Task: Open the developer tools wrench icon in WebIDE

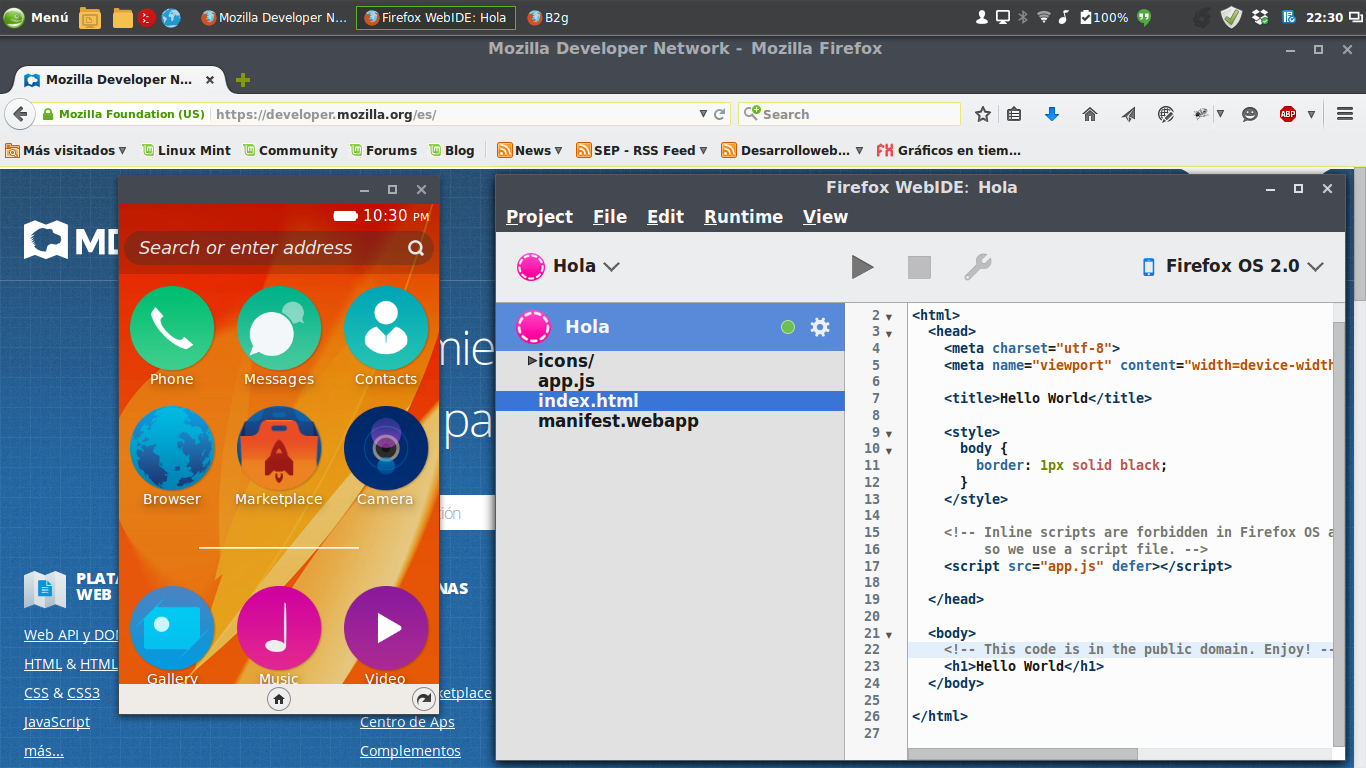Action: (977, 267)
